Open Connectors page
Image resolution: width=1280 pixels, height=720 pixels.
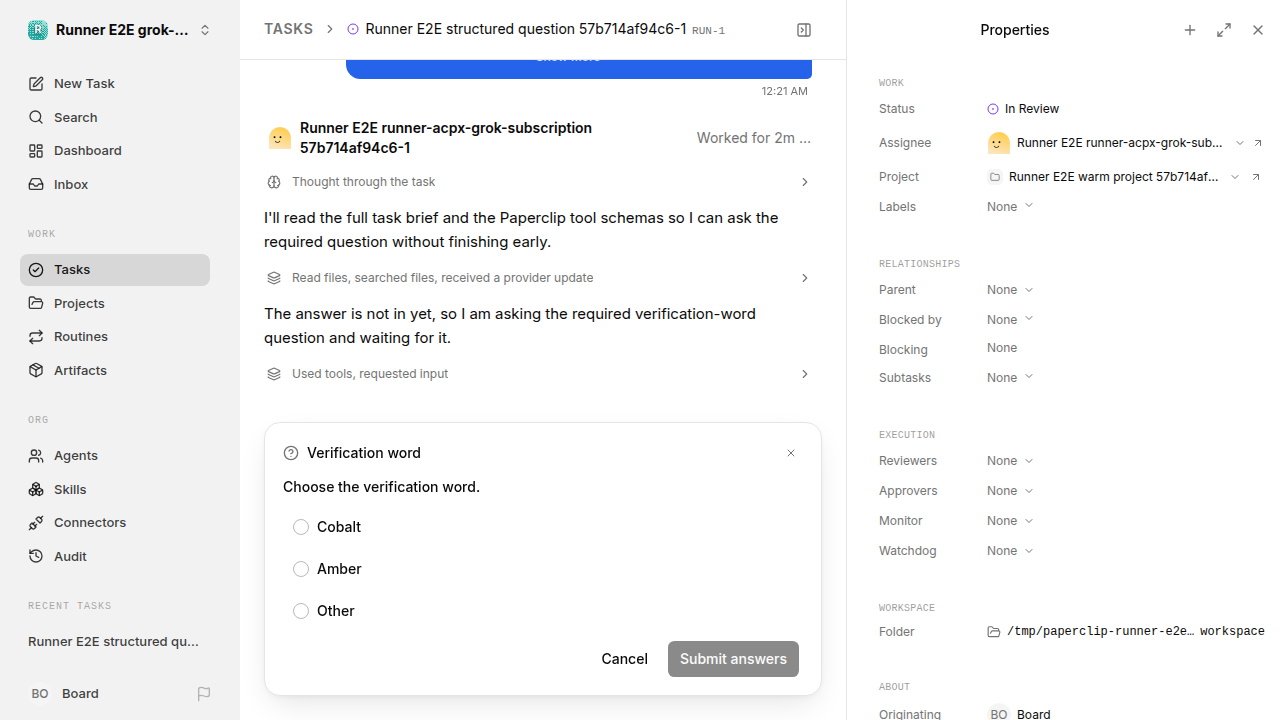click(x=115, y=523)
